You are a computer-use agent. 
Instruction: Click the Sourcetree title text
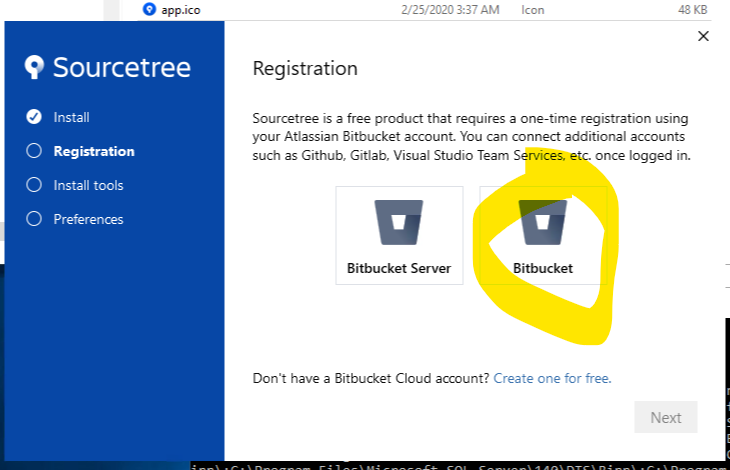[122, 67]
